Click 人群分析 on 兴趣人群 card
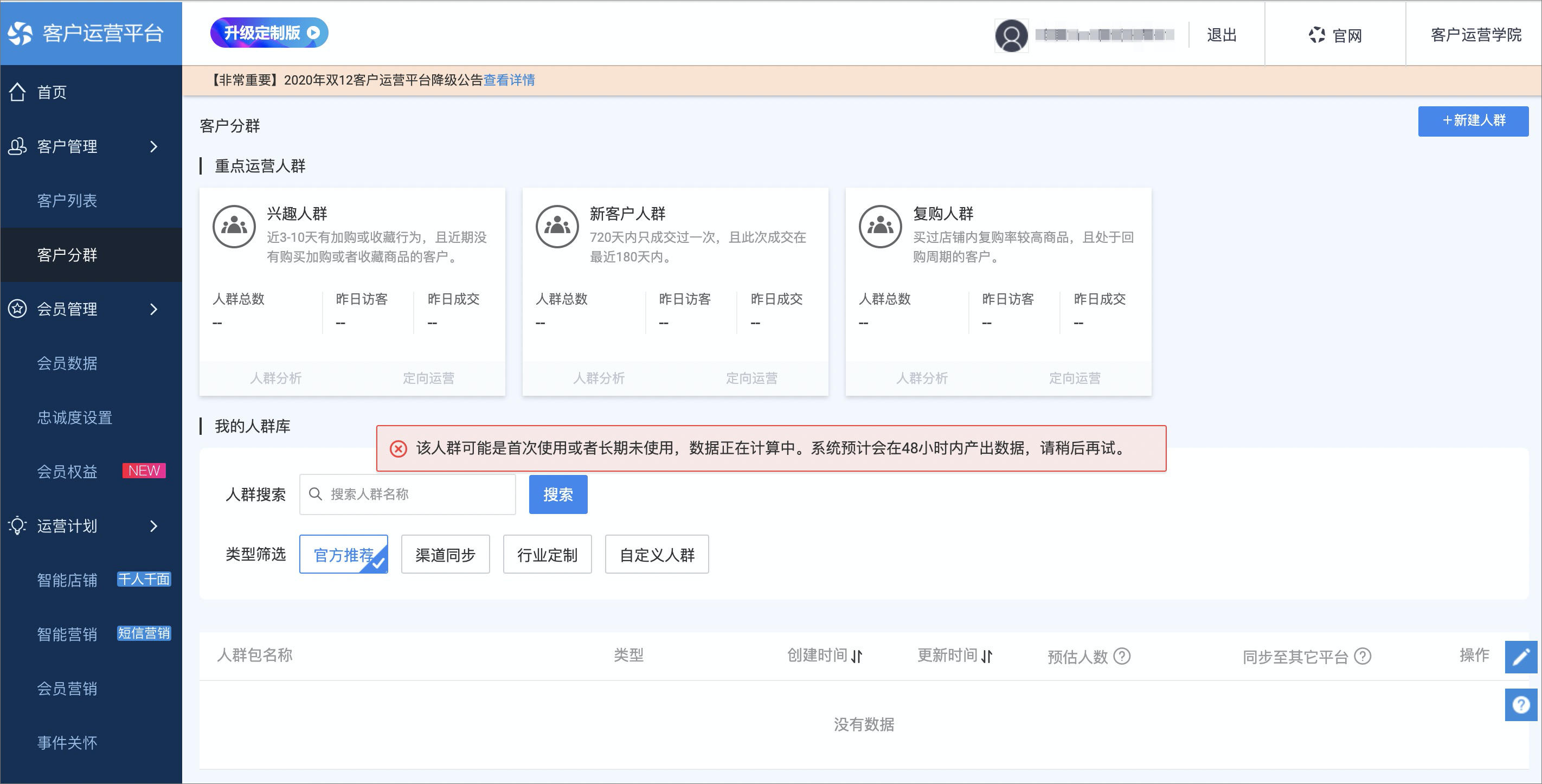This screenshot has width=1542, height=784. 275,378
